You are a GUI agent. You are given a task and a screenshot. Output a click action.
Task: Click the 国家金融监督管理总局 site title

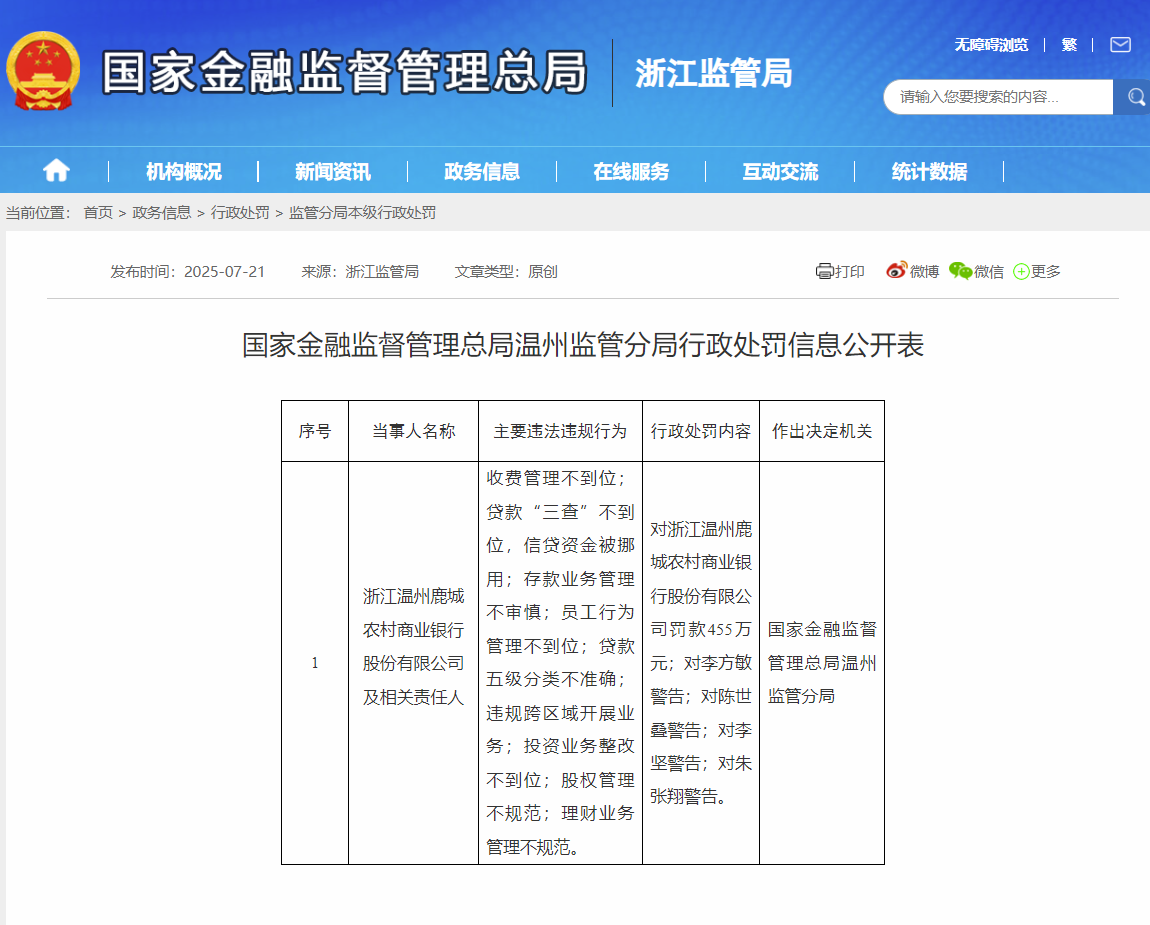[x=345, y=72]
